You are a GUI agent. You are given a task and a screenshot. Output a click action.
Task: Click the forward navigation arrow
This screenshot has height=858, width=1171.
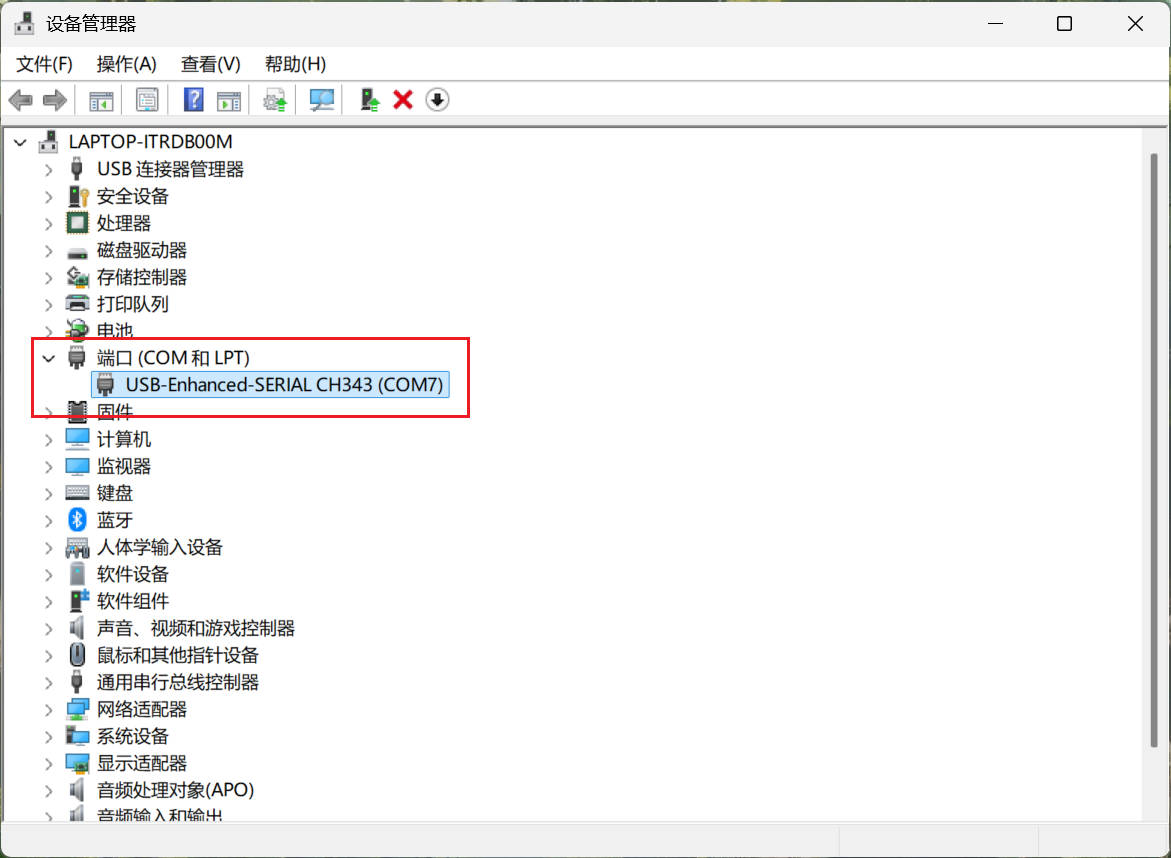(x=55, y=99)
